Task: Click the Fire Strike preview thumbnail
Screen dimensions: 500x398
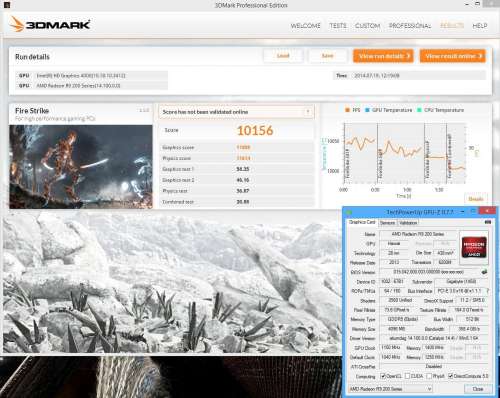Action: coord(81,167)
